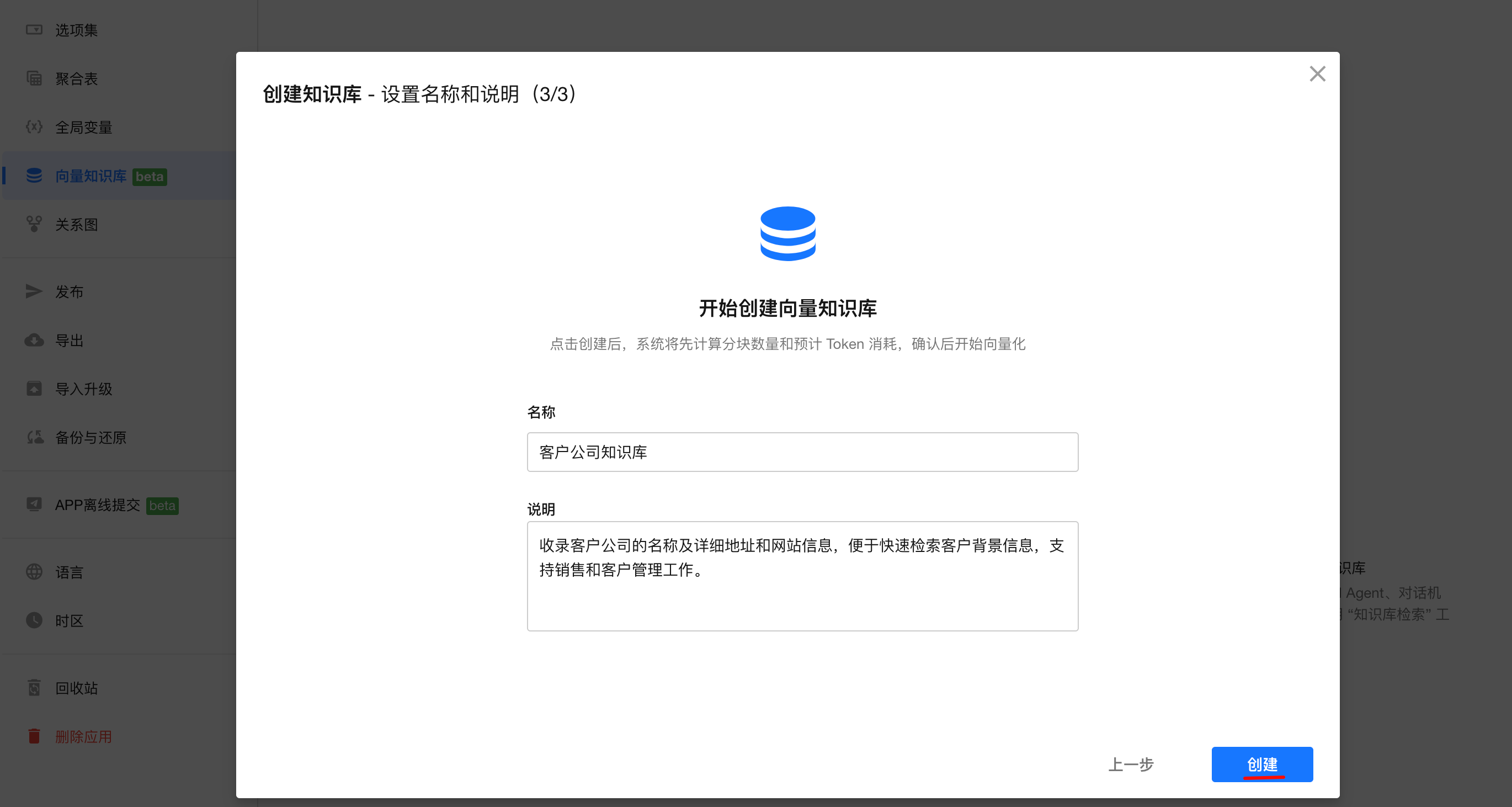Open the 导入升级 menu item
The width and height of the screenshot is (1512, 807).
coord(83,389)
